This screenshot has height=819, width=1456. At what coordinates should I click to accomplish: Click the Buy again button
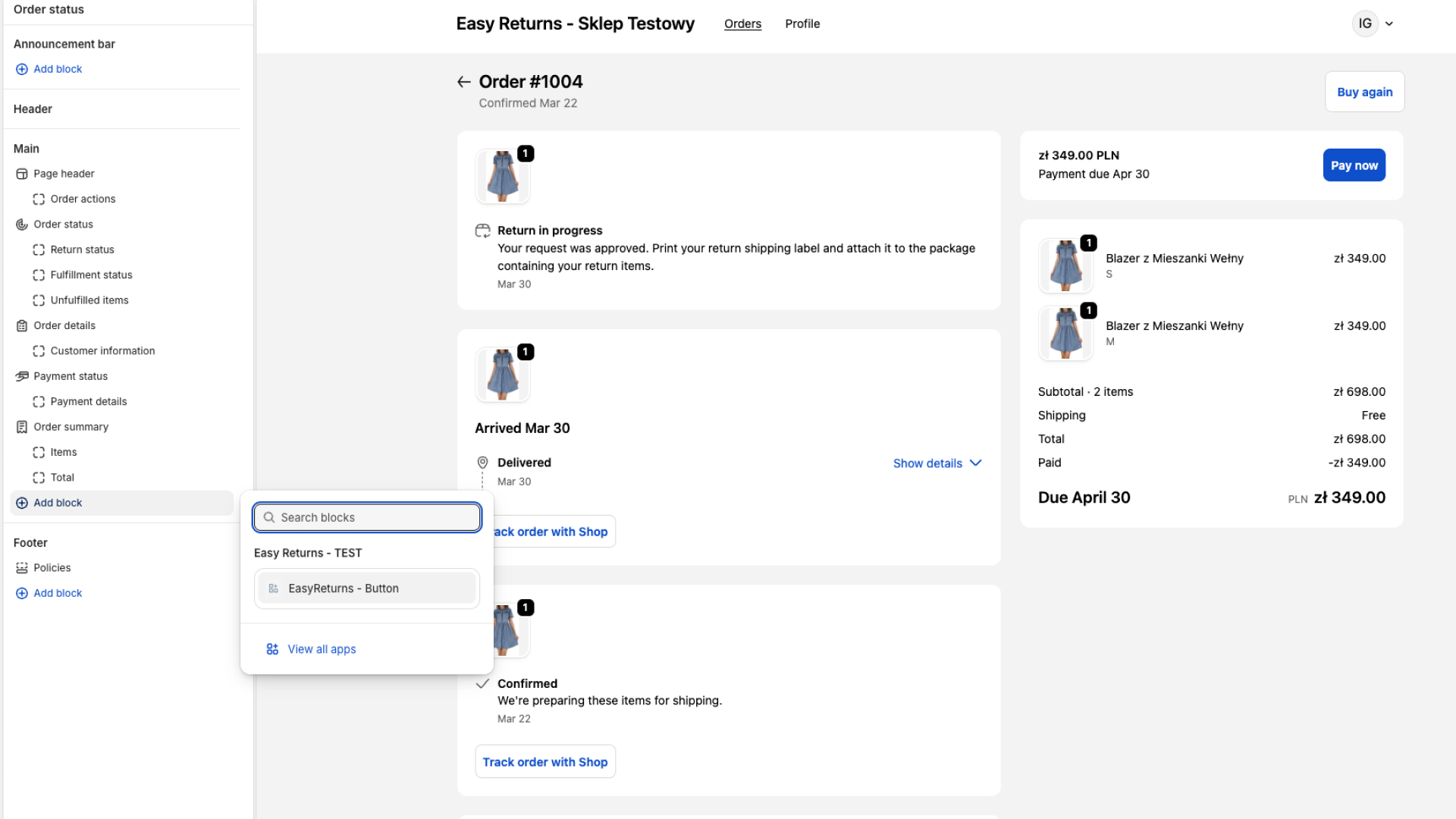pos(1364,92)
